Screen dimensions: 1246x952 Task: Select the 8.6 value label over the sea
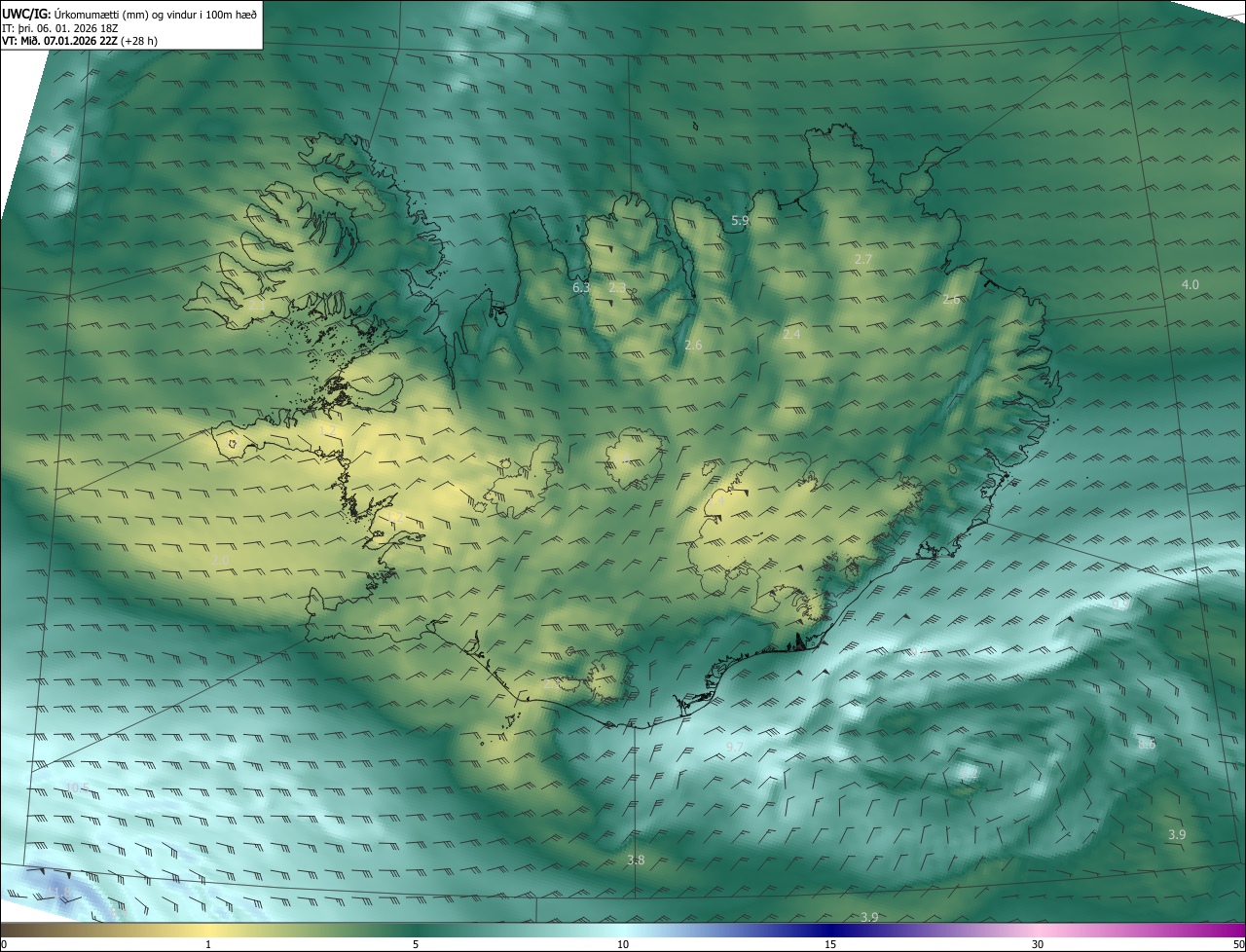pyautogui.click(x=1147, y=744)
